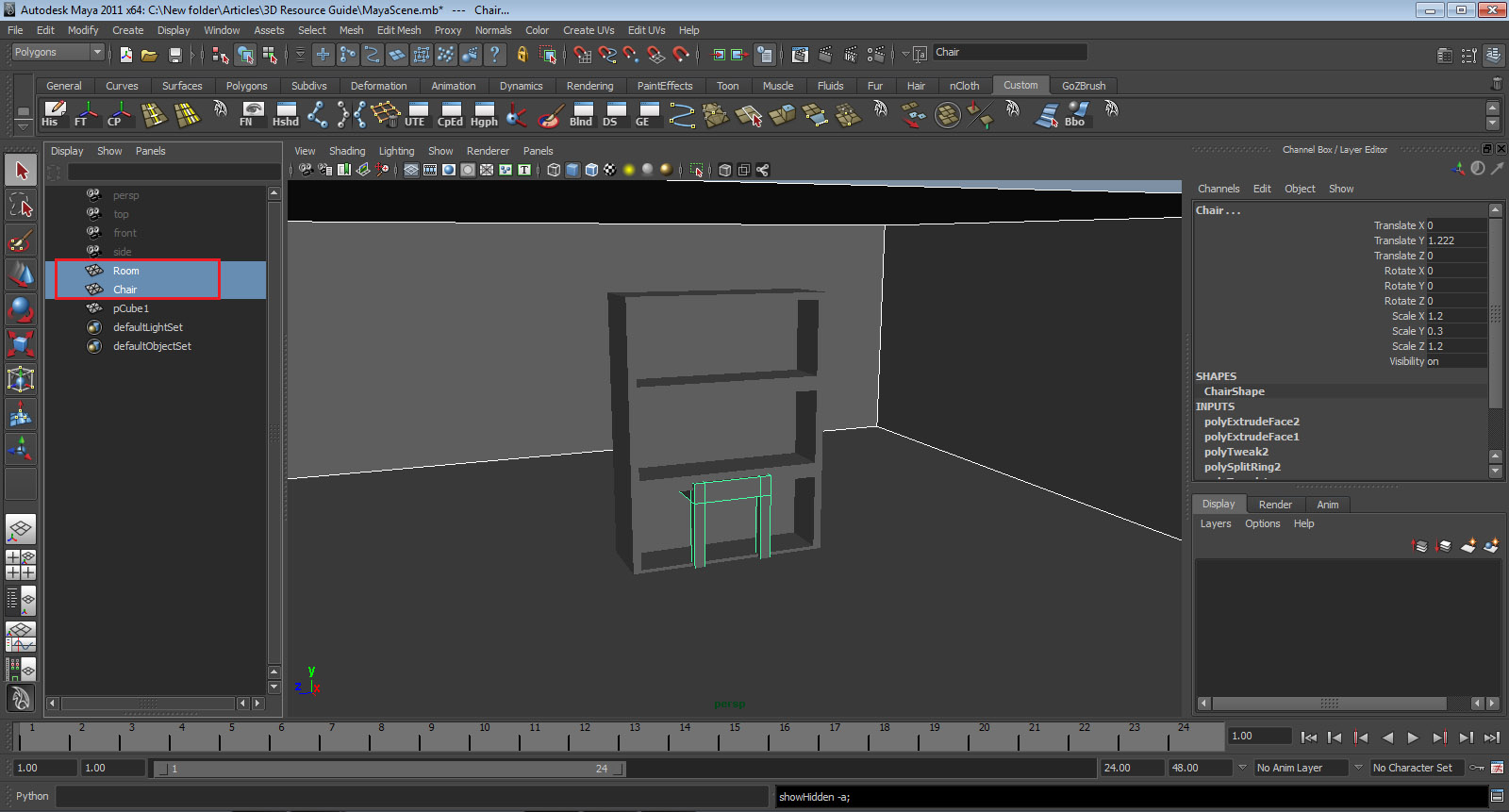
Task: Open the Script Editor icon
Action: point(1496,797)
